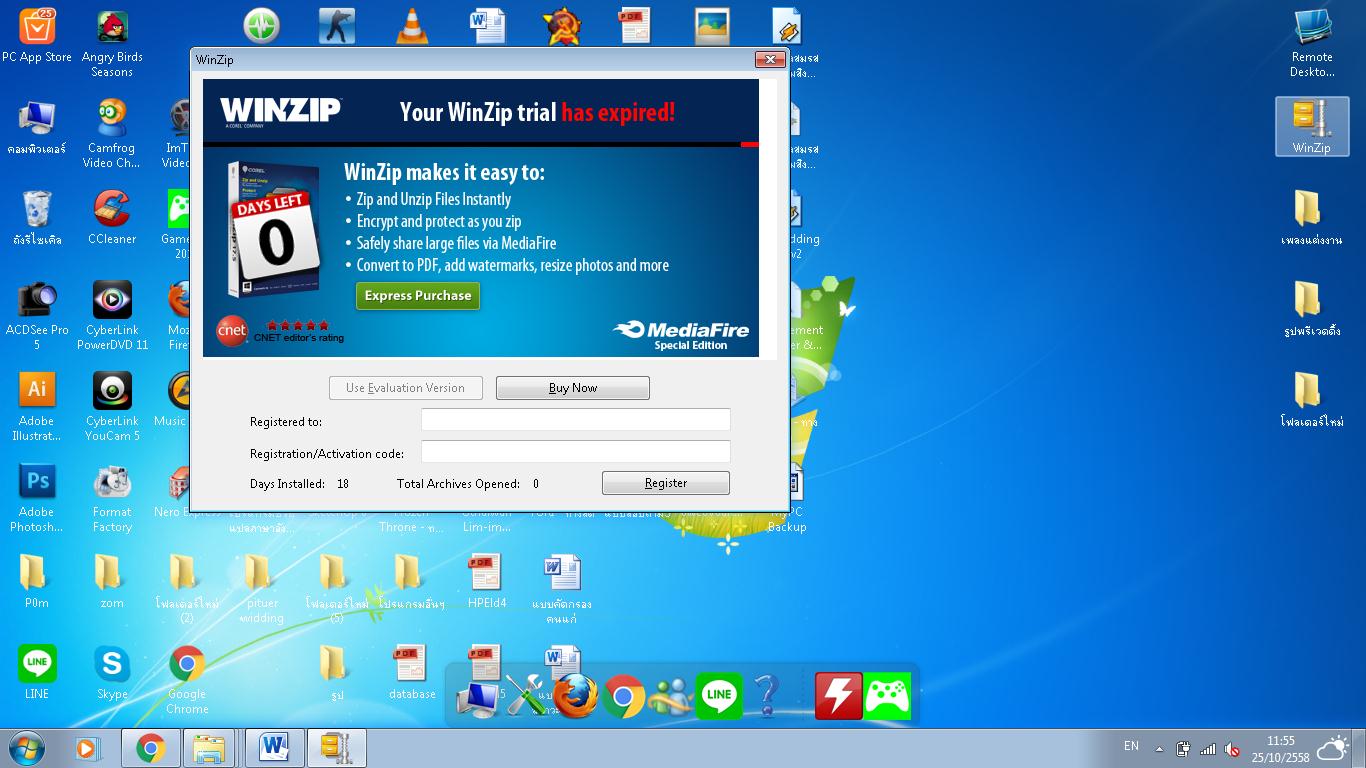Select the VLC media player cone icon
This screenshot has height=768, width=1366.
tap(412, 26)
